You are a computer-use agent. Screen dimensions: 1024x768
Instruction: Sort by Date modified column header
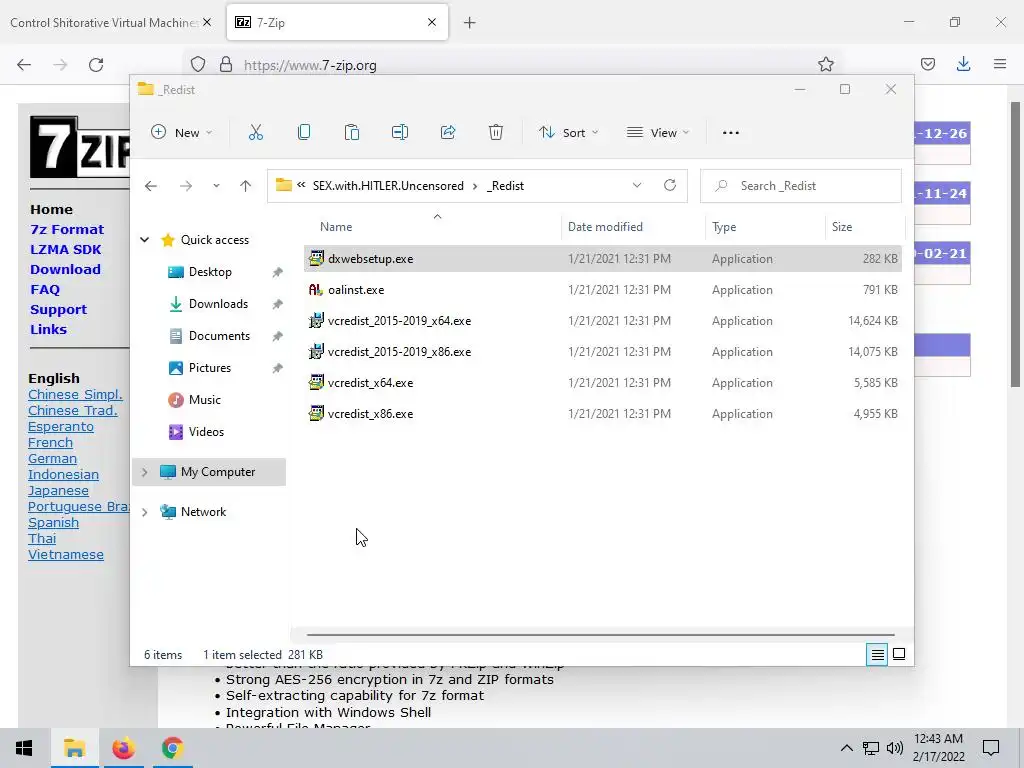(605, 227)
